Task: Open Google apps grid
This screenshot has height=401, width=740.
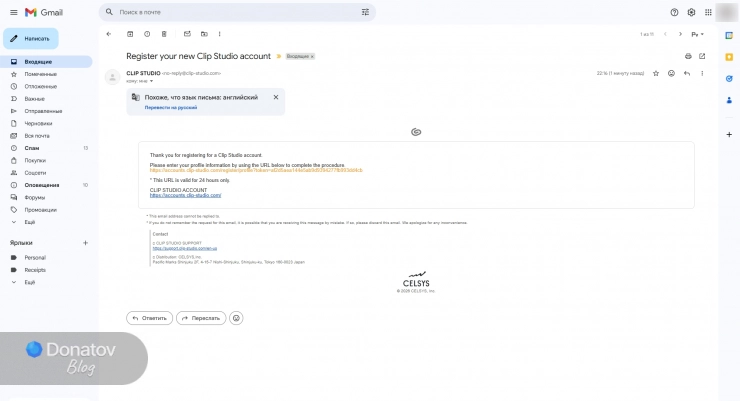Action: pos(708,12)
